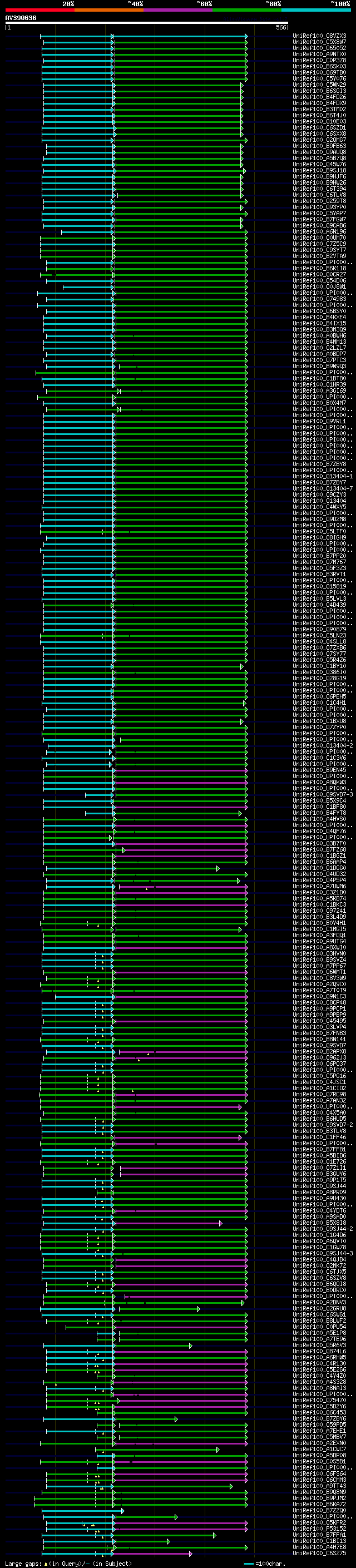Select label UniRef100_A6N196
356x1568 pixels.
319,232
